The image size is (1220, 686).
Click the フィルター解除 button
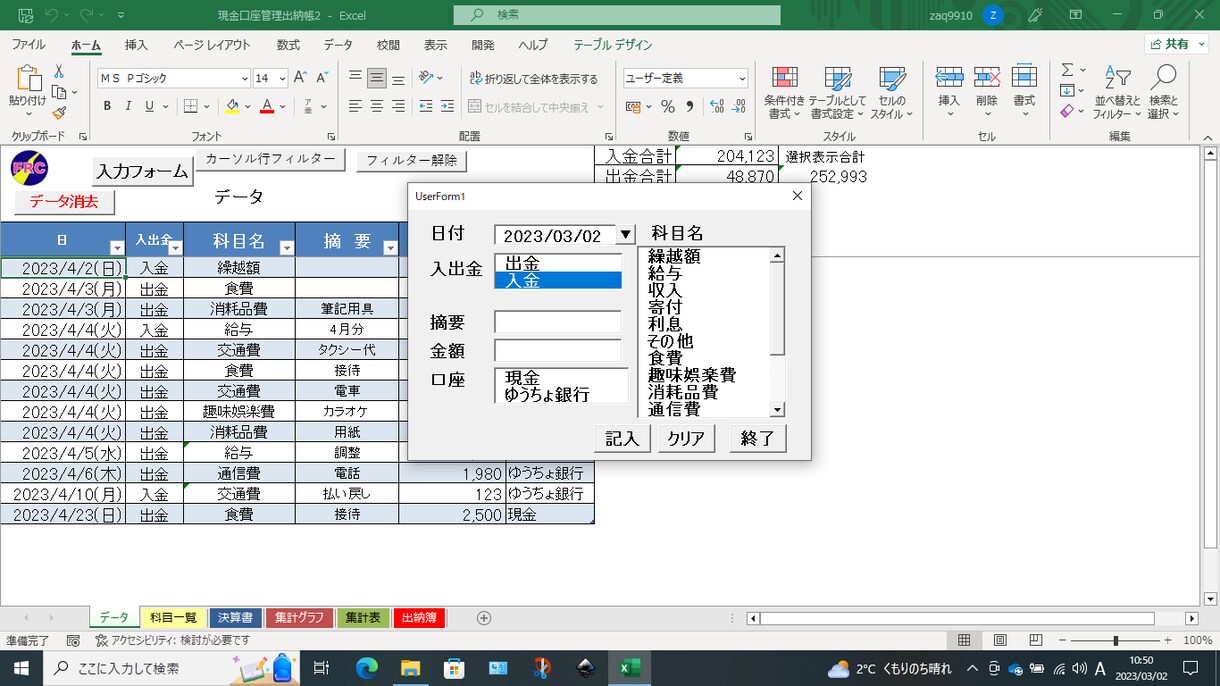coord(411,160)
